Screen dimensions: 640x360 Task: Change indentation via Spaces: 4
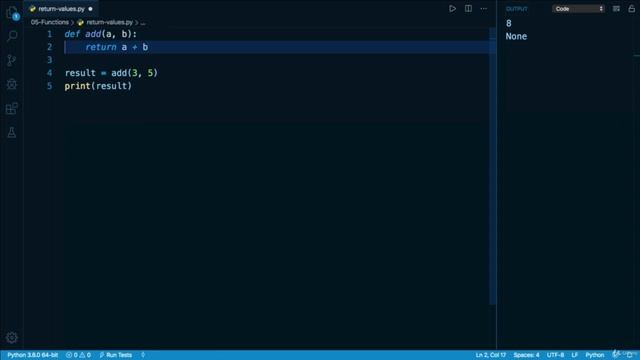point(526,355)
